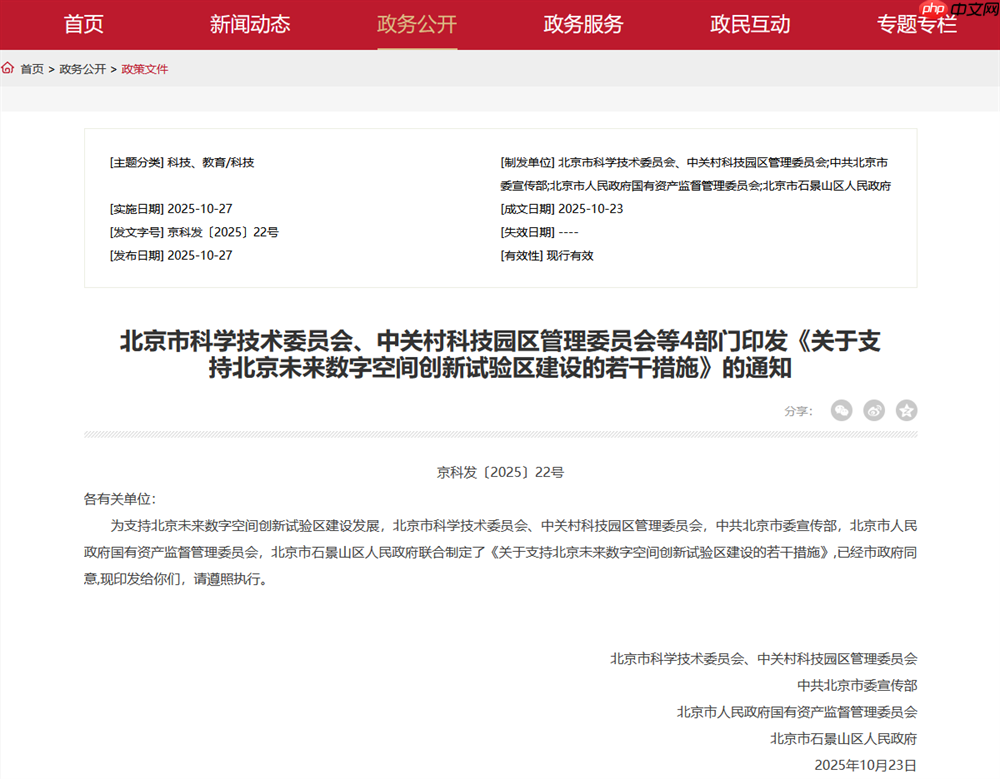Open the 政务服务 navigation menu
The height and width of the screenshot is (779, 1000).
click(583, 24)
